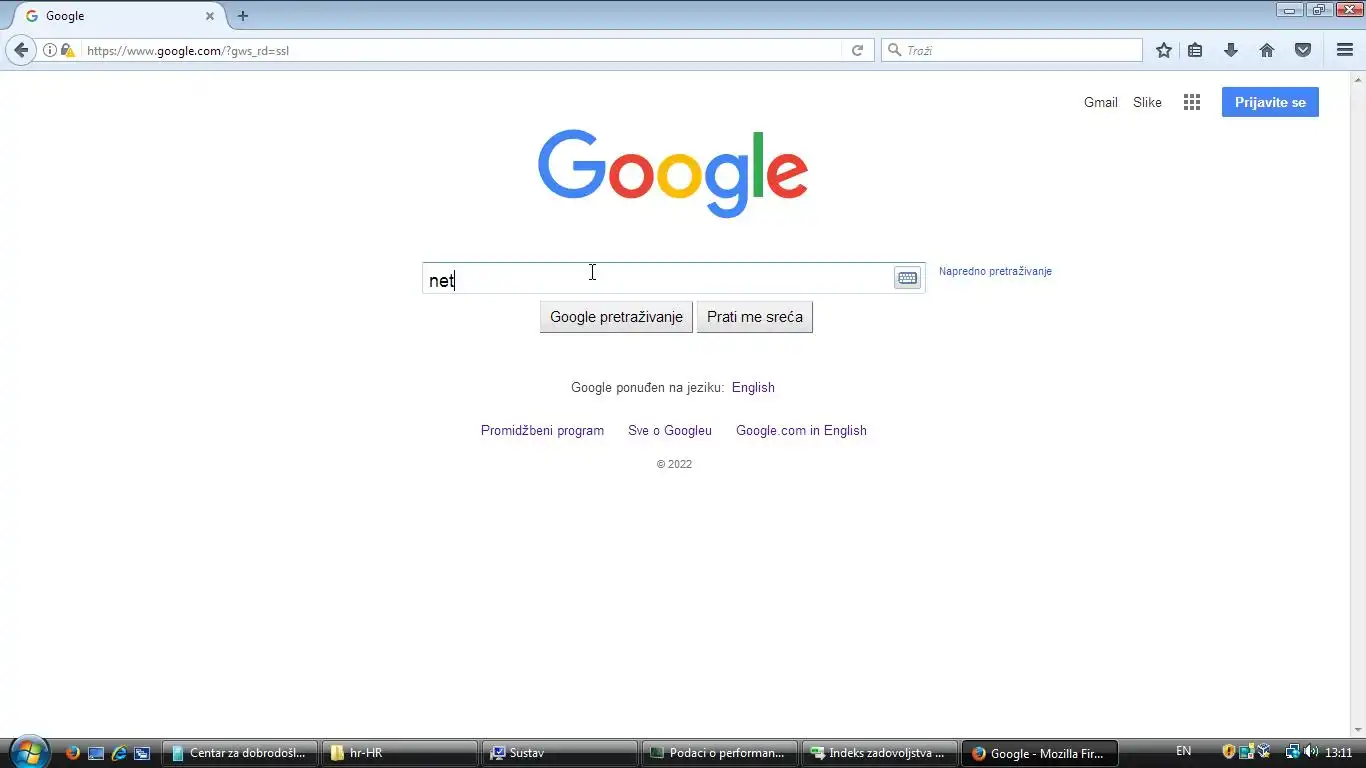Select the Google browser tab
Image resolution: width=1366 pixels, height=768 pixels.
pyautogui.click(x=118, y=16)
